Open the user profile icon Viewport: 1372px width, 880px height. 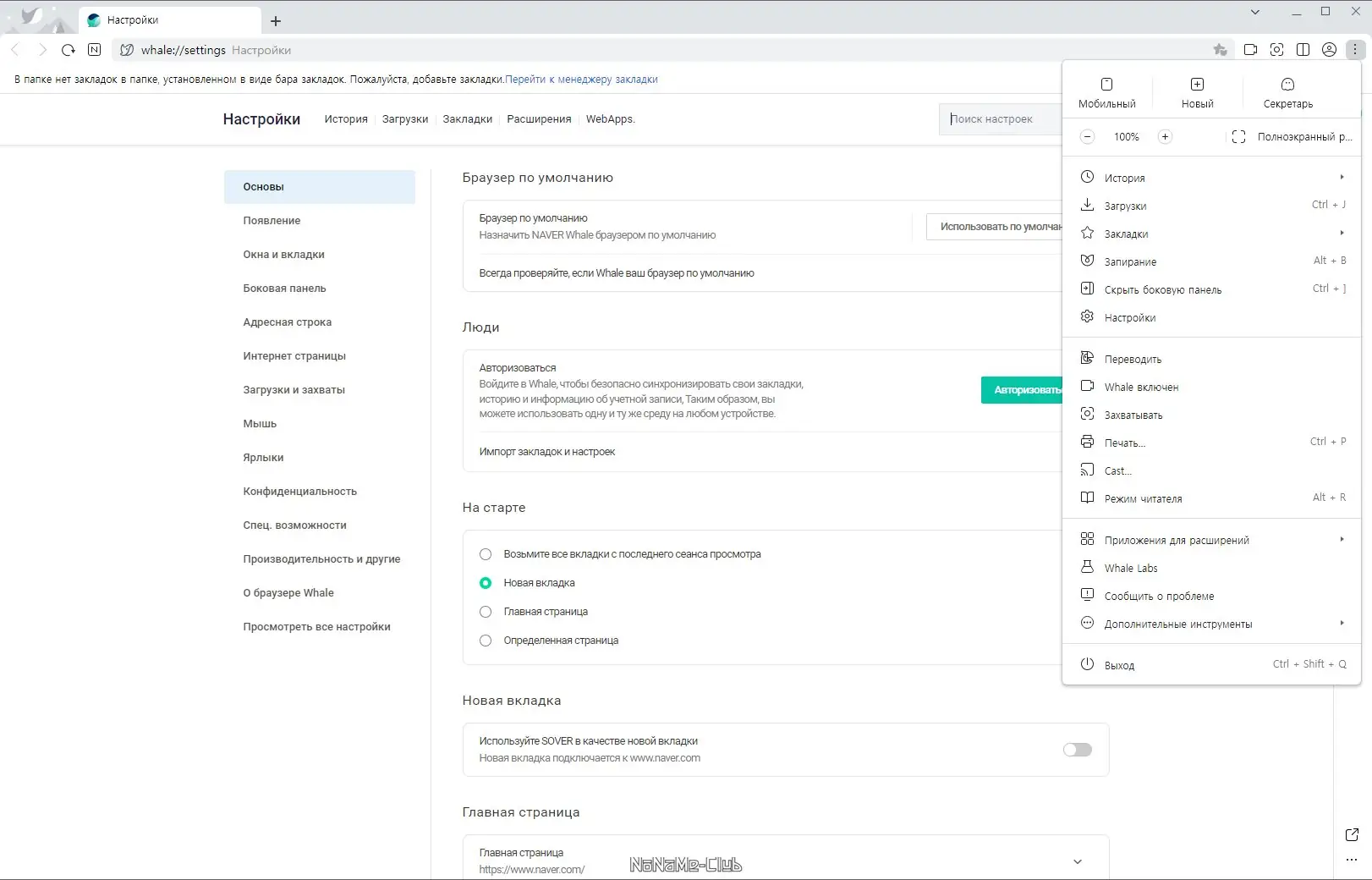click(x=1330, y=50)
